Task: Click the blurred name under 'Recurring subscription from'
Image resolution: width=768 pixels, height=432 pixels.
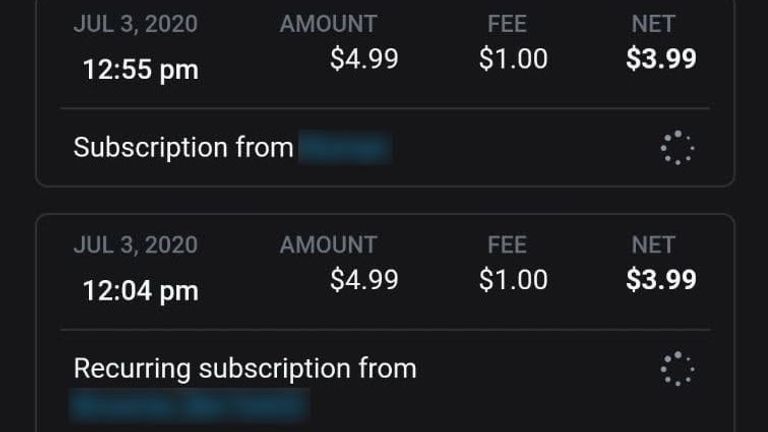Action: point(190,406)
